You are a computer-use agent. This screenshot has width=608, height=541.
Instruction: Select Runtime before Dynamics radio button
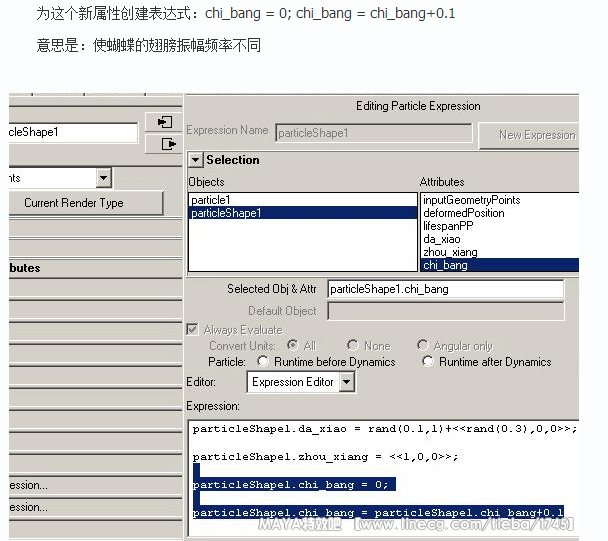(x=263, y=362)
